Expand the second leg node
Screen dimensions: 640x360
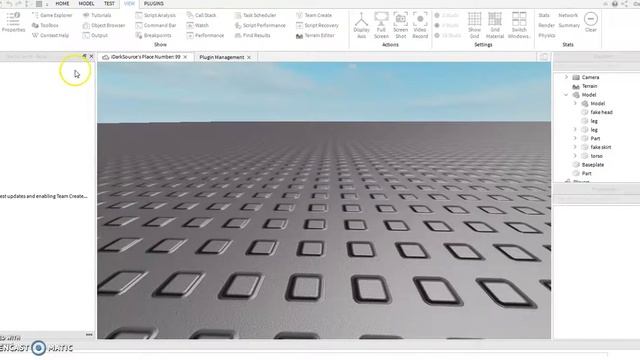coord(575,130)
